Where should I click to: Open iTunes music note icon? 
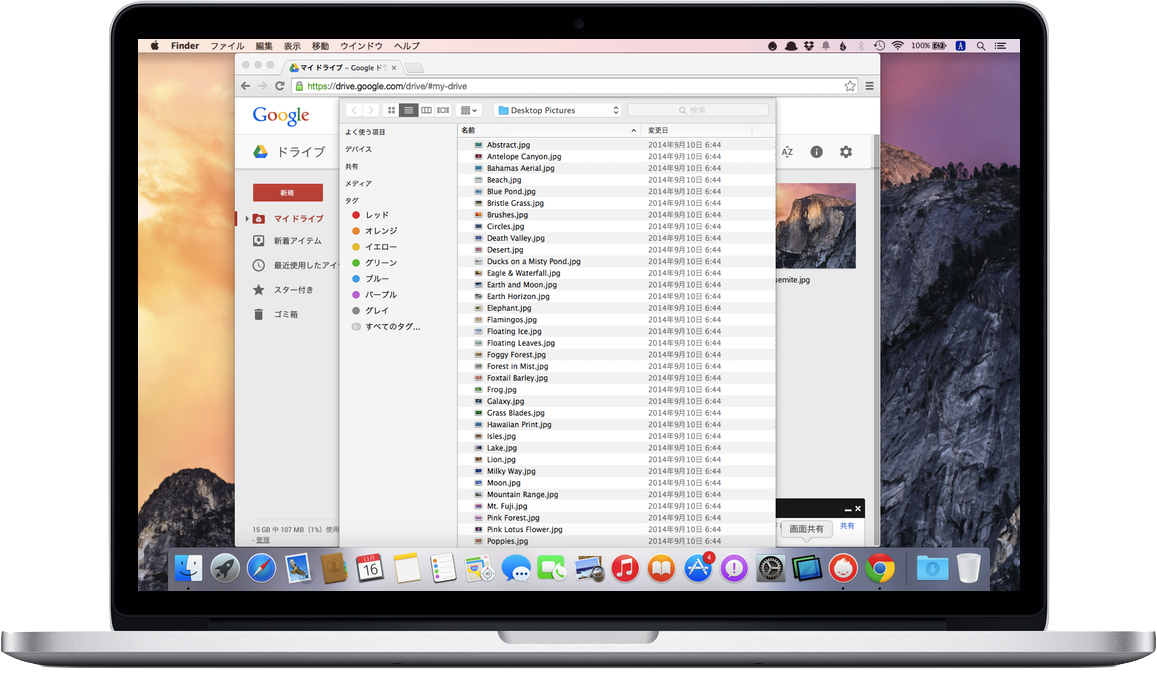625,568
